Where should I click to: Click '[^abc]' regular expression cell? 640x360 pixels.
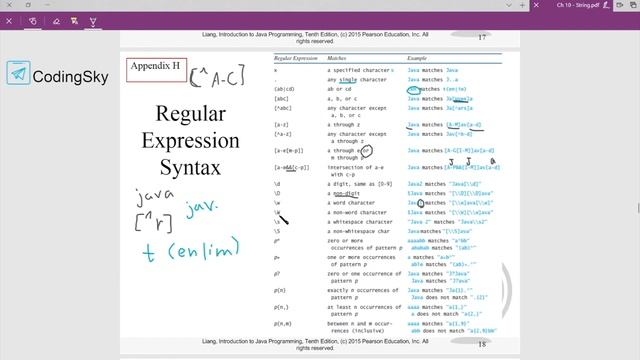(x=282, y=108)
